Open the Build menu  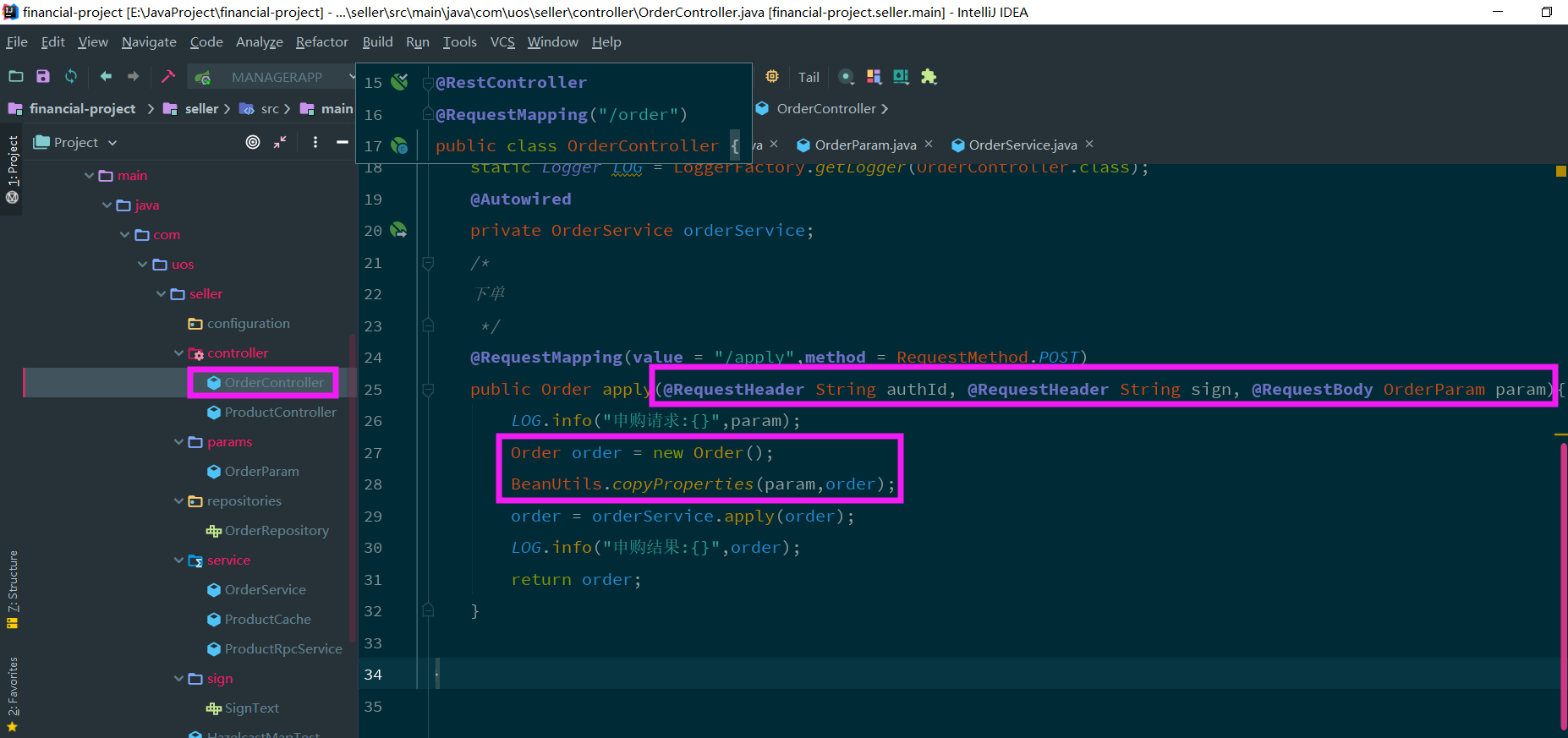377,41
